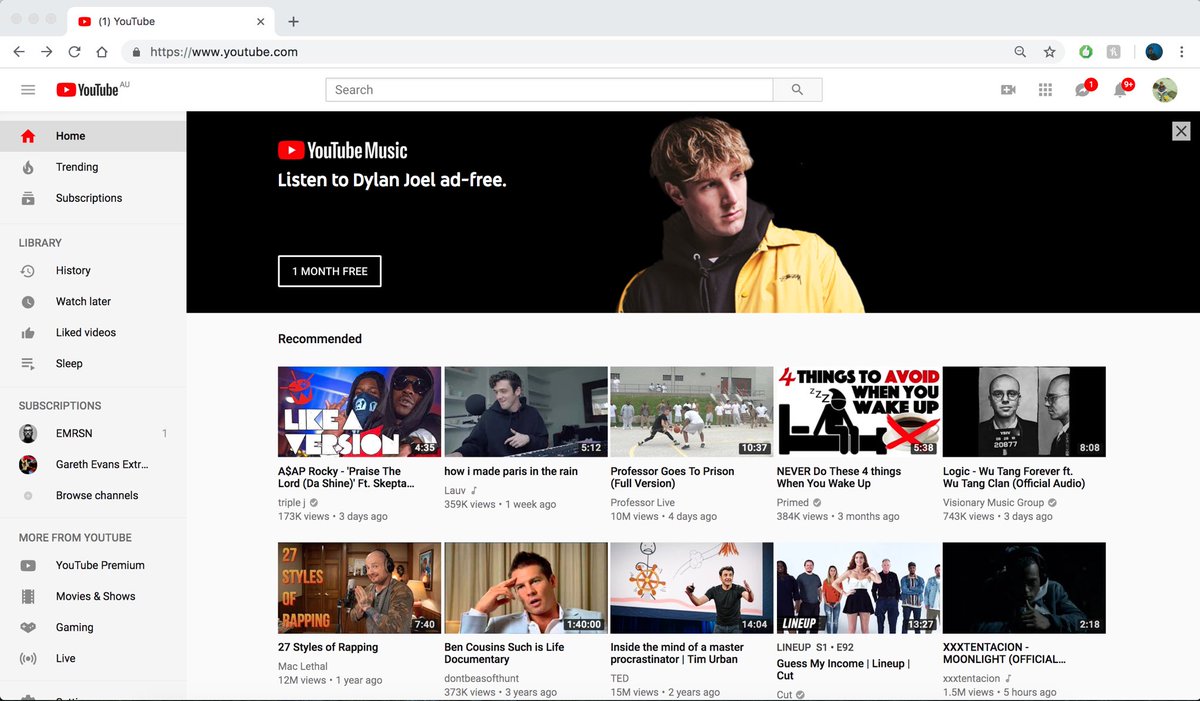Open the Professor Goes To Prison thumbnail

pyautogui.click(x=692, y=412)
